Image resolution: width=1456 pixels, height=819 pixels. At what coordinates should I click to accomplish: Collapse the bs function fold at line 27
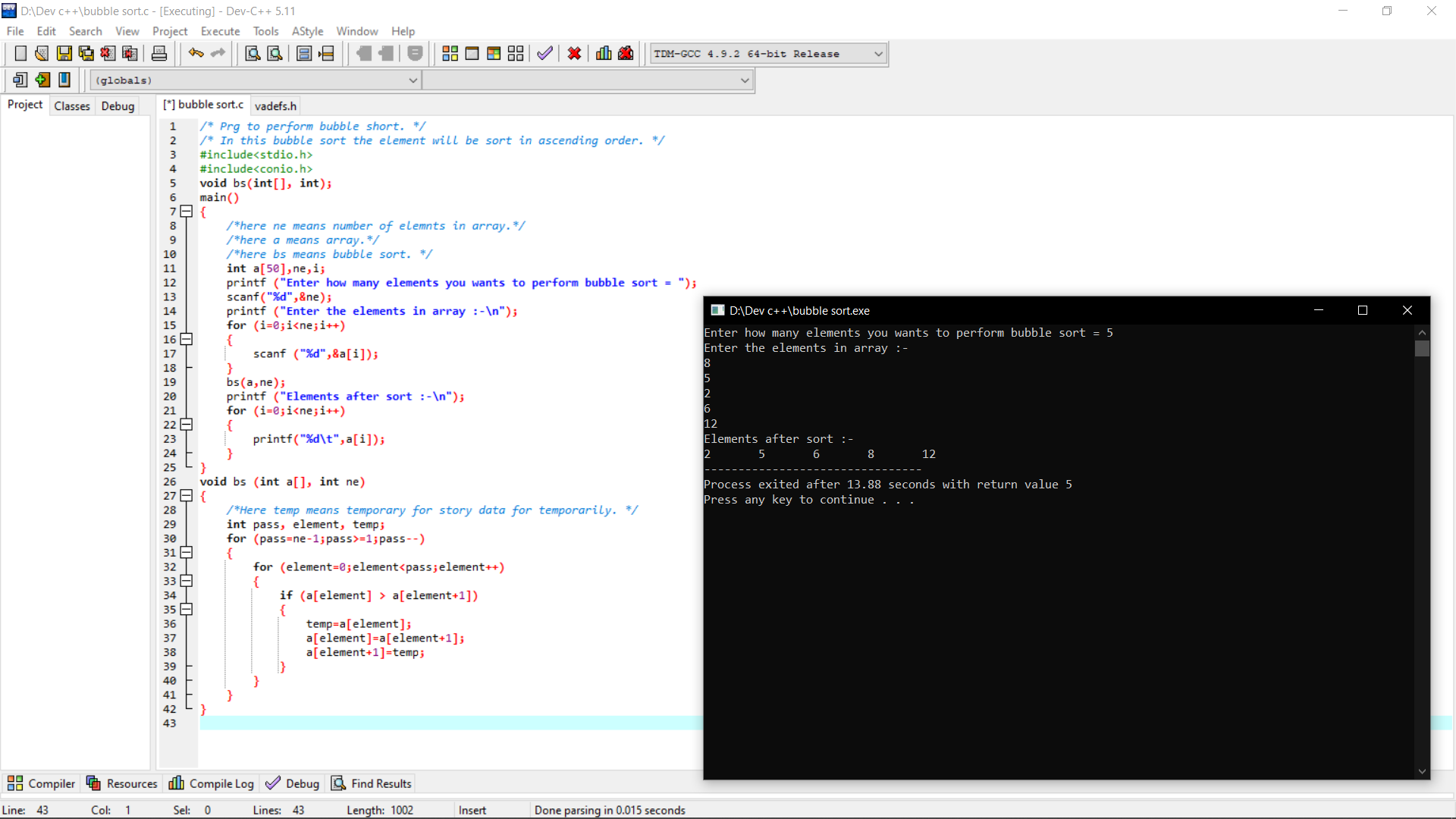(187, 496)
